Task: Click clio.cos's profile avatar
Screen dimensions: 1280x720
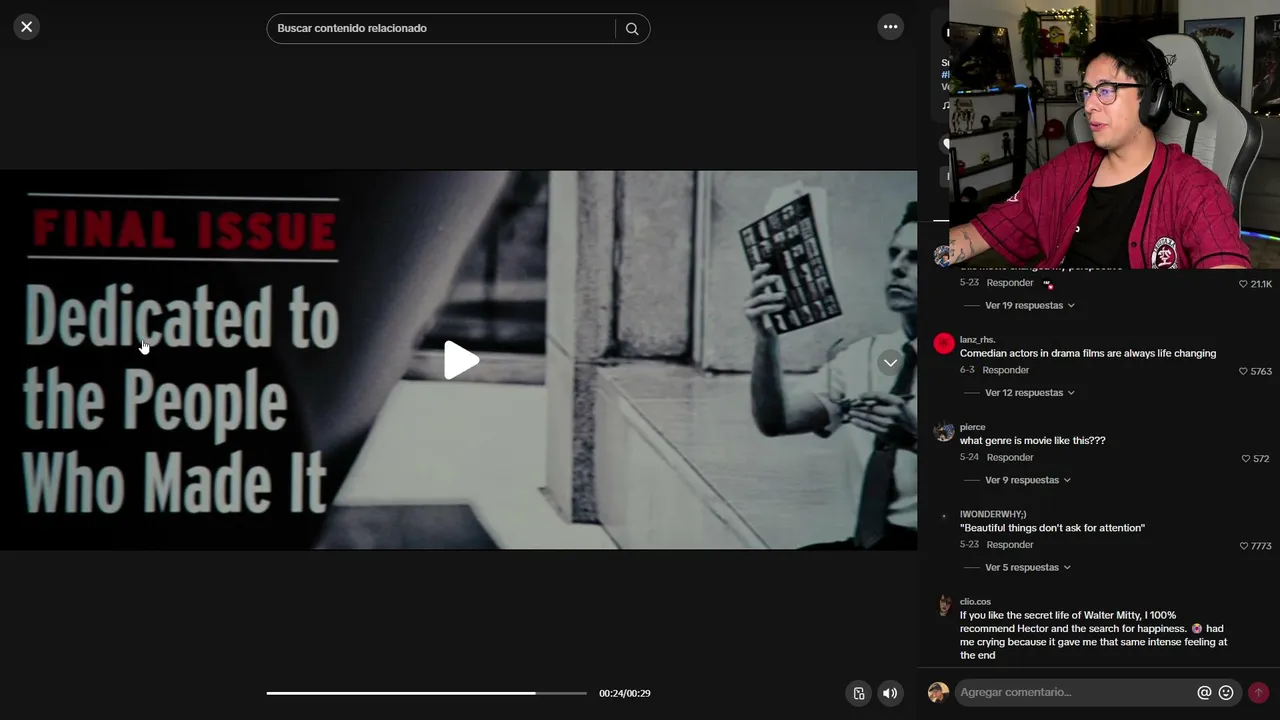Action: click(944, 606)
